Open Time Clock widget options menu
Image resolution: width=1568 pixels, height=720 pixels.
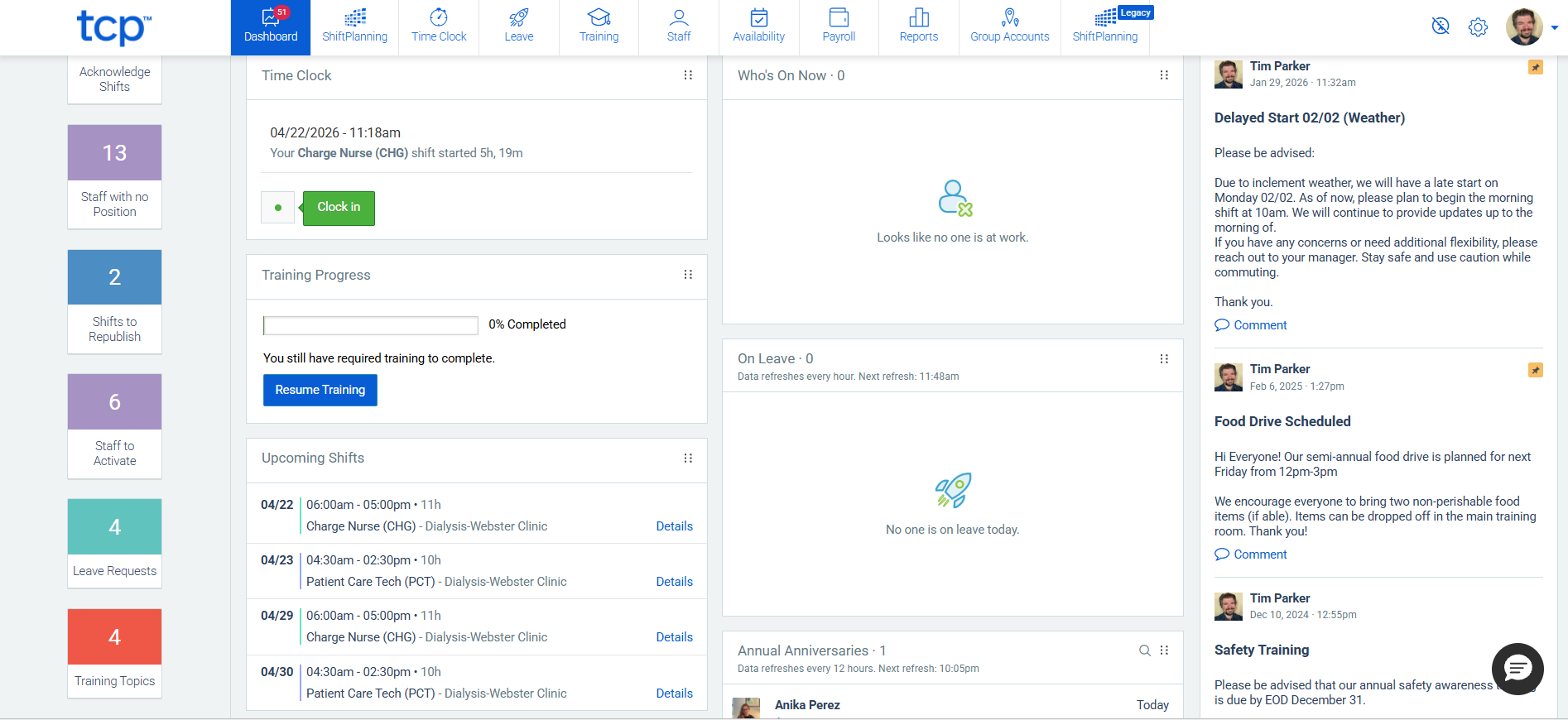tap(688, 75)
